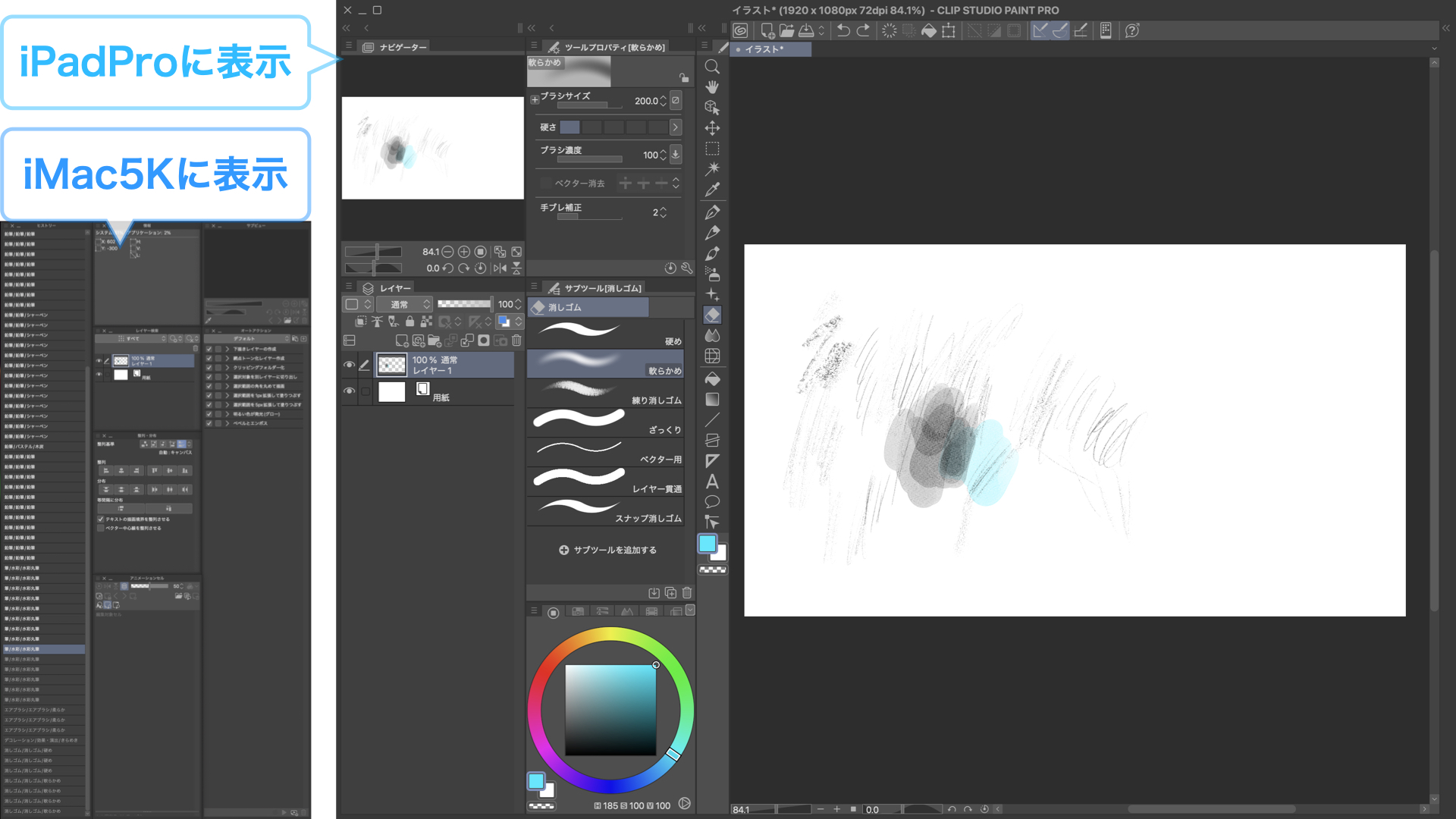Click the Navigator canvas thumbnail
This screenshot has width=1456, height=819.
[432, 148]
